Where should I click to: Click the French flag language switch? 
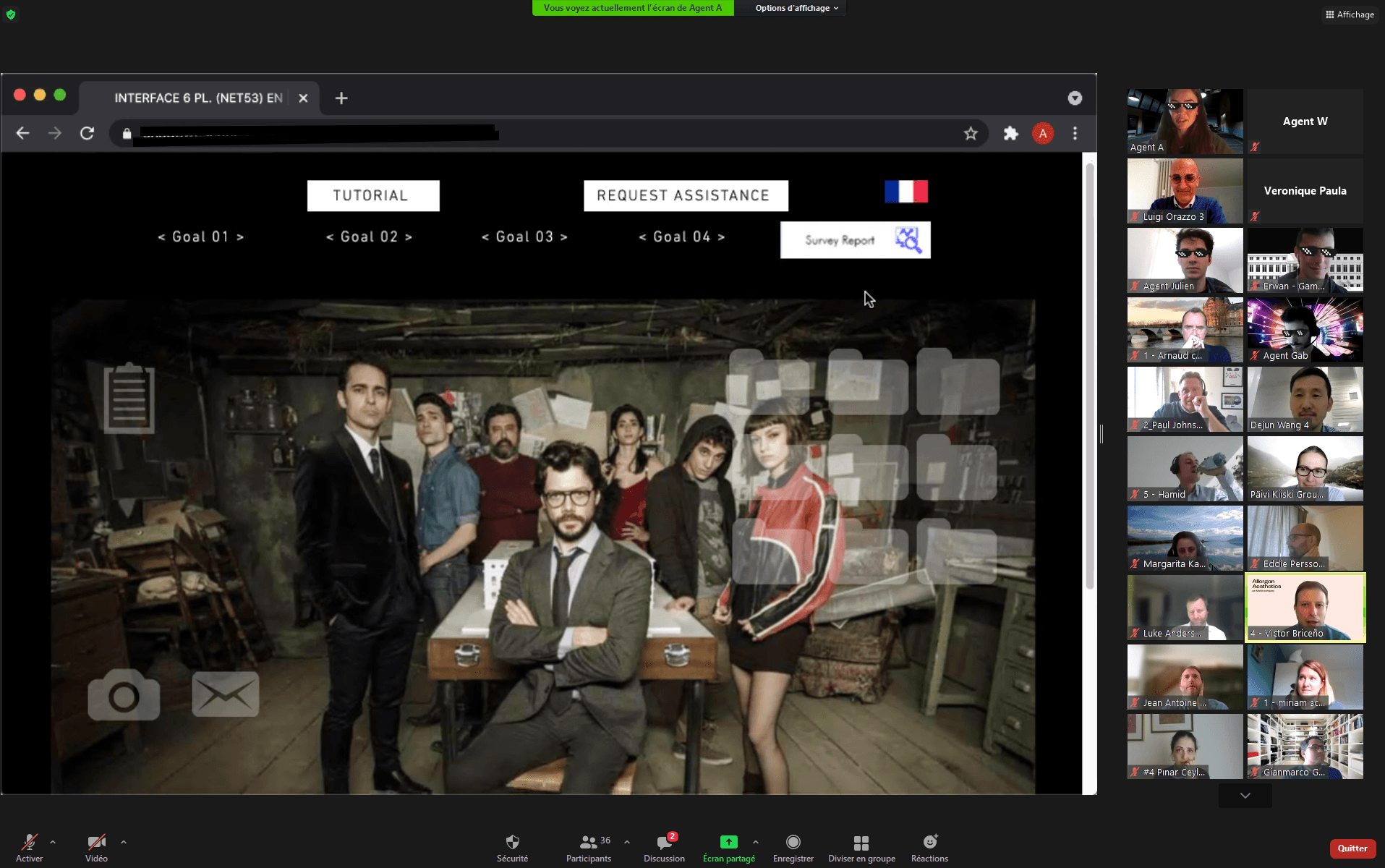tap(905, 192)
